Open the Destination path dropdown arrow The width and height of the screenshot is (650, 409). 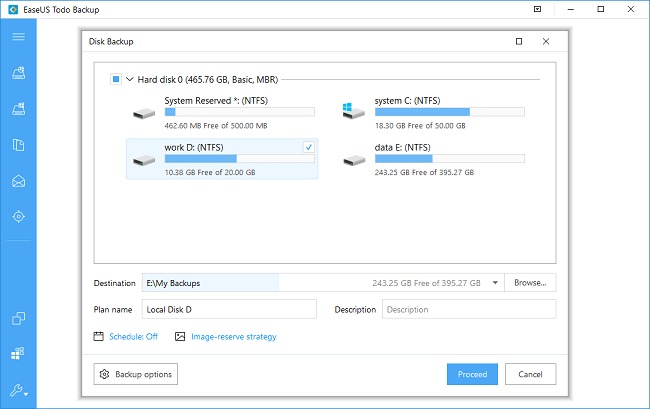click(x=495, y=283)
